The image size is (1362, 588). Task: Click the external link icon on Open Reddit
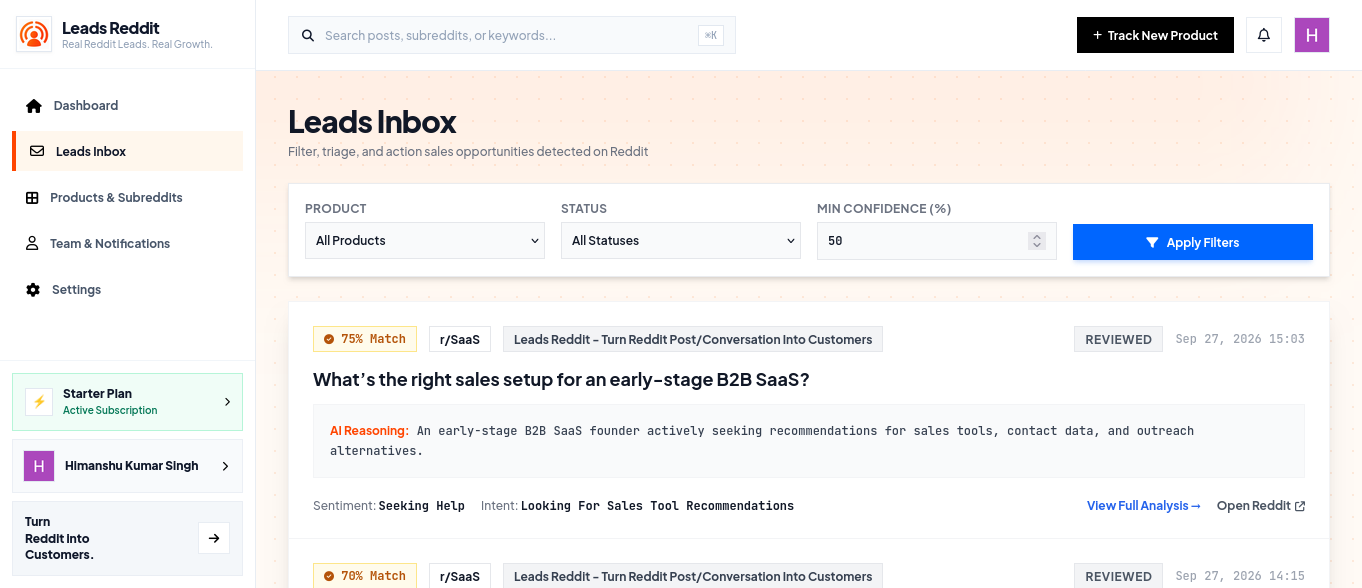point(1300,506)
